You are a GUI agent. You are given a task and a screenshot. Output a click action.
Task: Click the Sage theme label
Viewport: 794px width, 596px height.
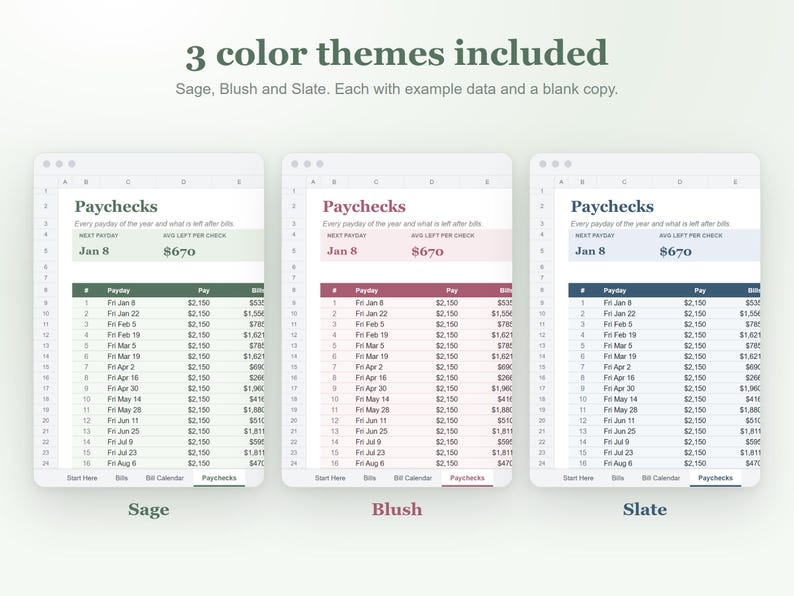[148, 509]
